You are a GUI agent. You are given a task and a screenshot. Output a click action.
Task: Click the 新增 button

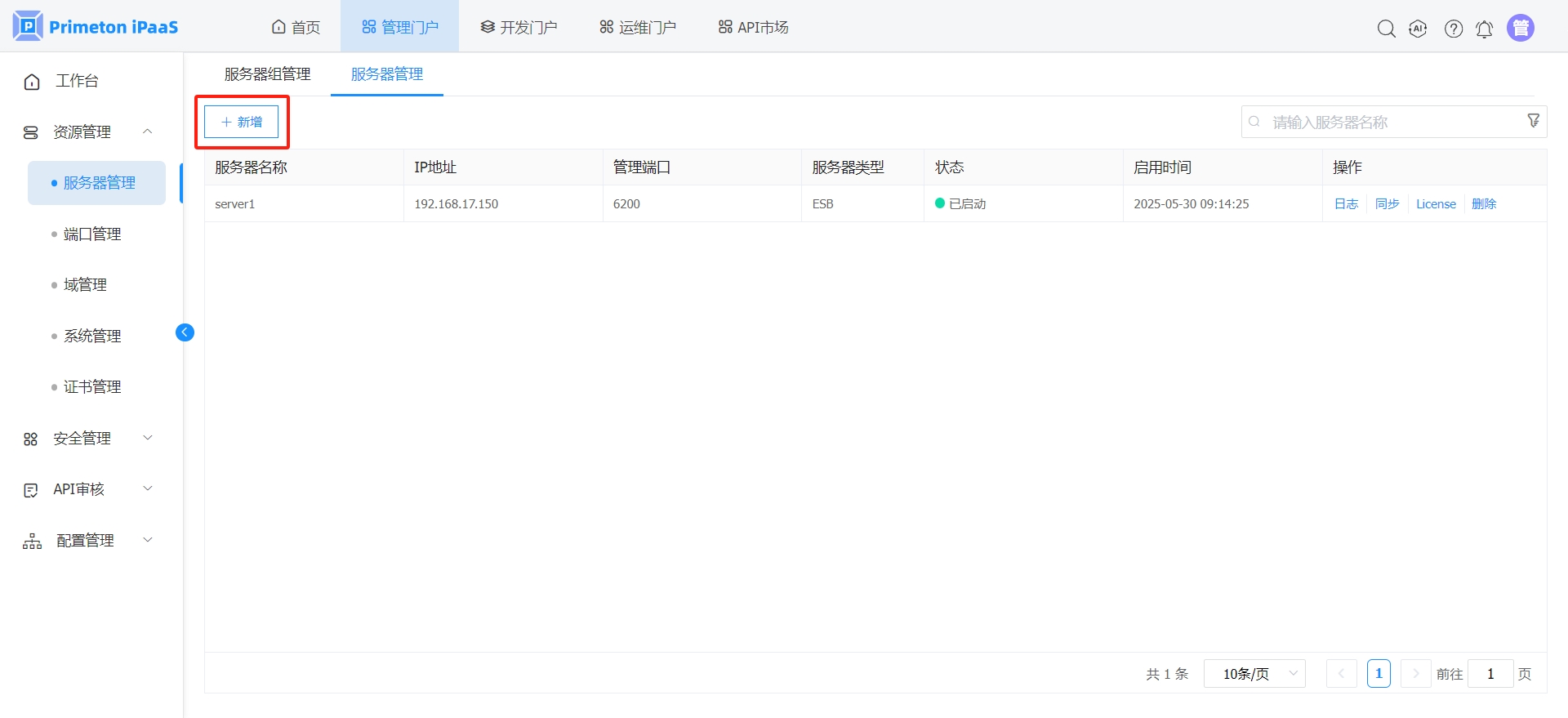[242, 122]
